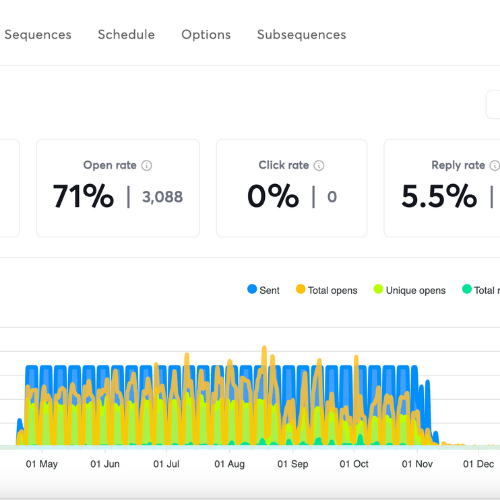Click the 01 Sep axis label
500x500 pixels.
pos(293,464)
